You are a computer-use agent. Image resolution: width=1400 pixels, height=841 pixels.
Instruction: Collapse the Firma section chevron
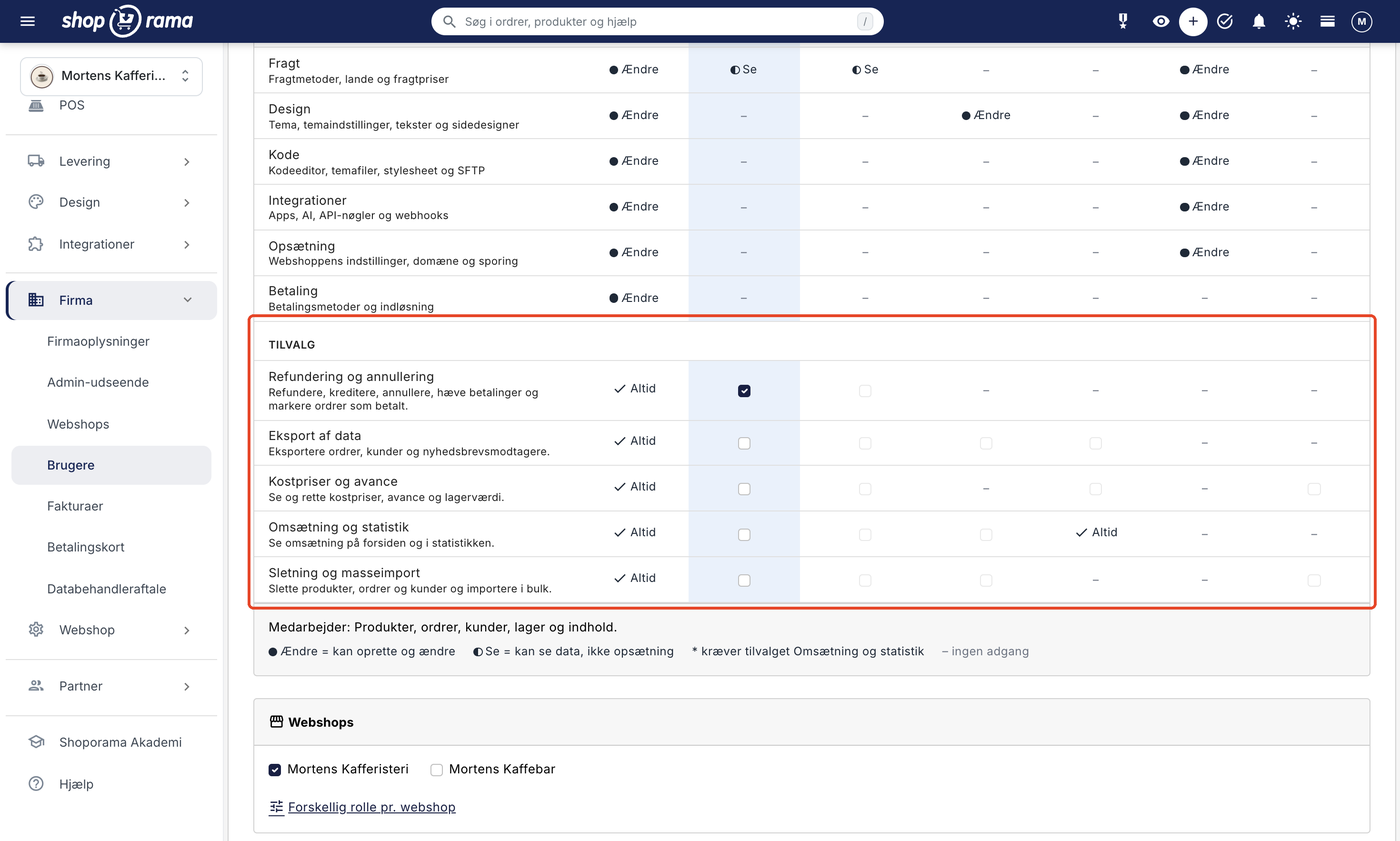[x=187, y=300]
